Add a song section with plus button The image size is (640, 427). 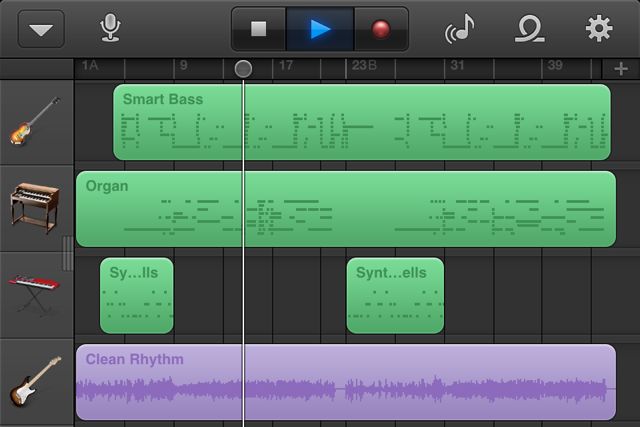(x=621, y=69)
